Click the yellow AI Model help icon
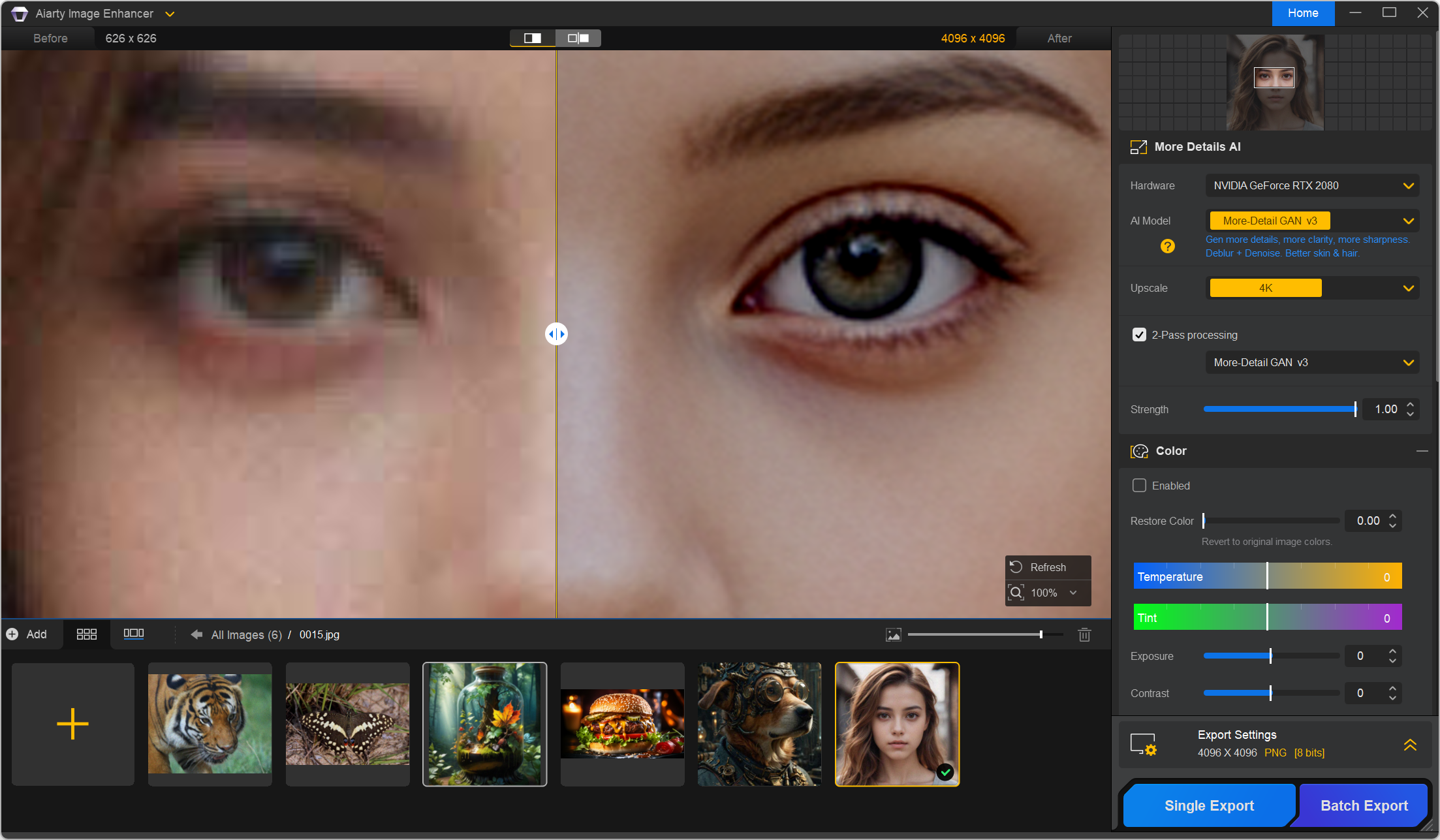The image size is (1440, 840). click(x=1167, y=246)
